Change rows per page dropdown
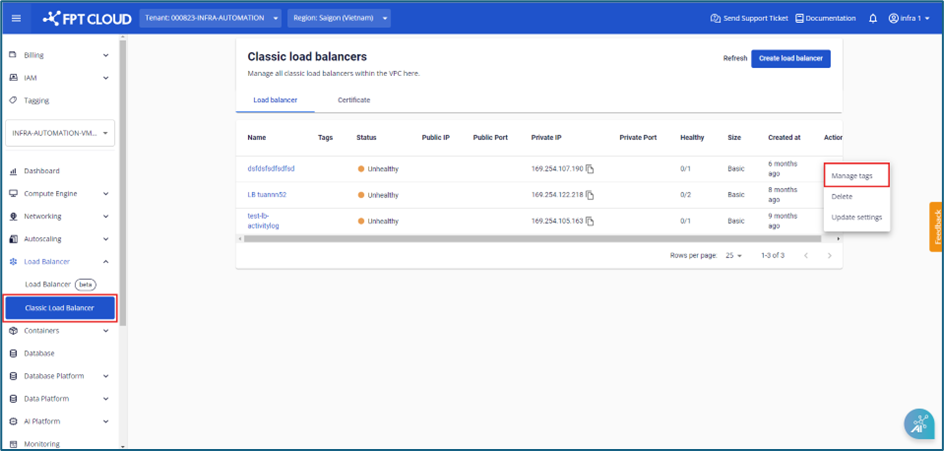The width and height of the screenshot is (944, 451). point(734,256)
